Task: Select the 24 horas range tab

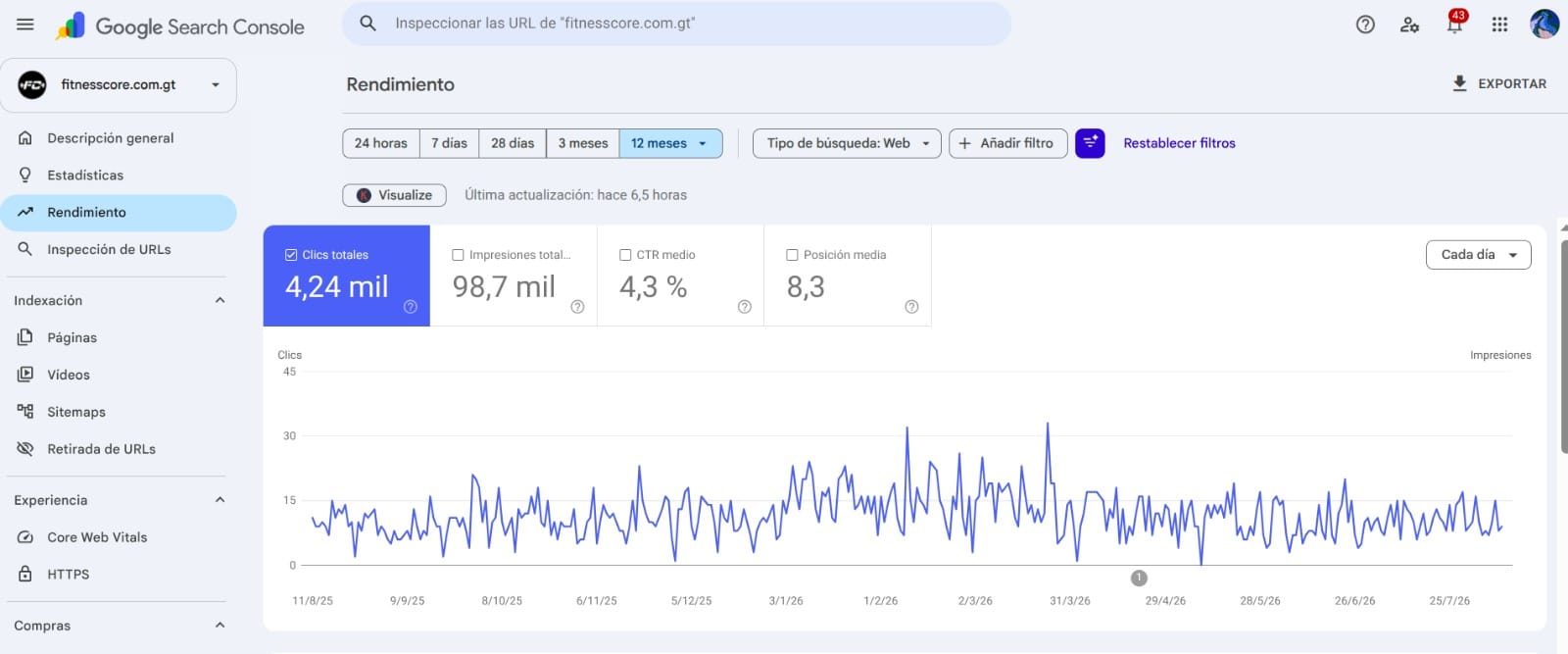Action: coord(381,143)
